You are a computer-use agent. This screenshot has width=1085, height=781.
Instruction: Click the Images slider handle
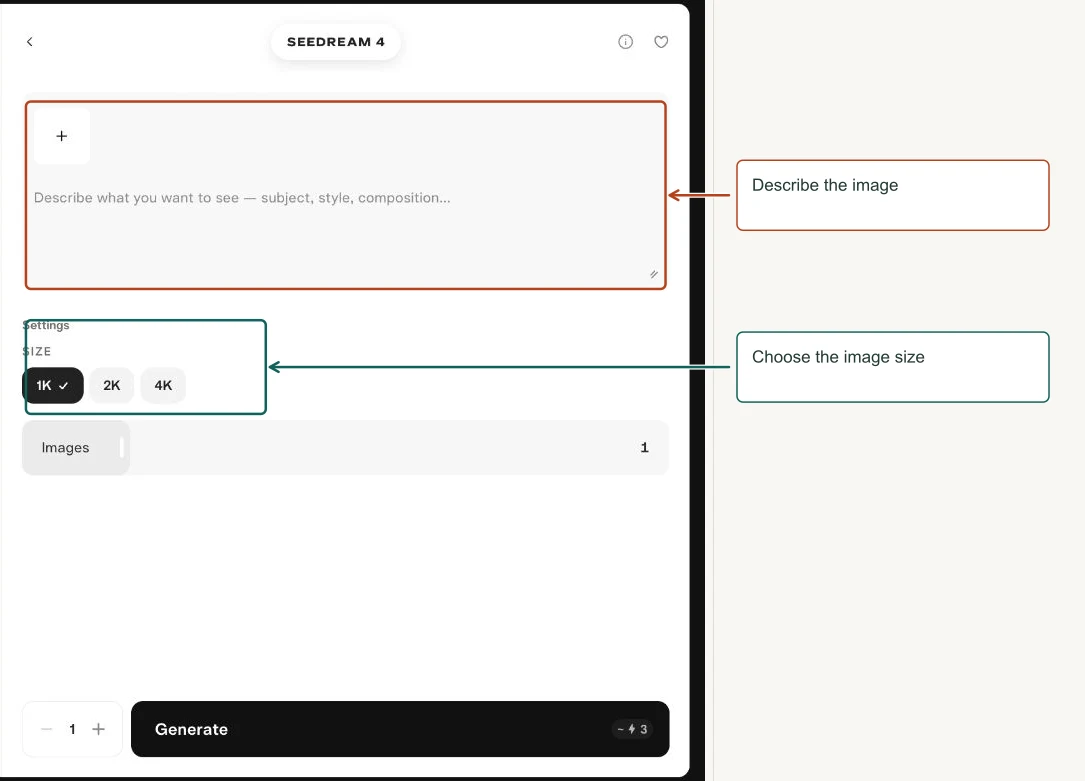point(122,448)
